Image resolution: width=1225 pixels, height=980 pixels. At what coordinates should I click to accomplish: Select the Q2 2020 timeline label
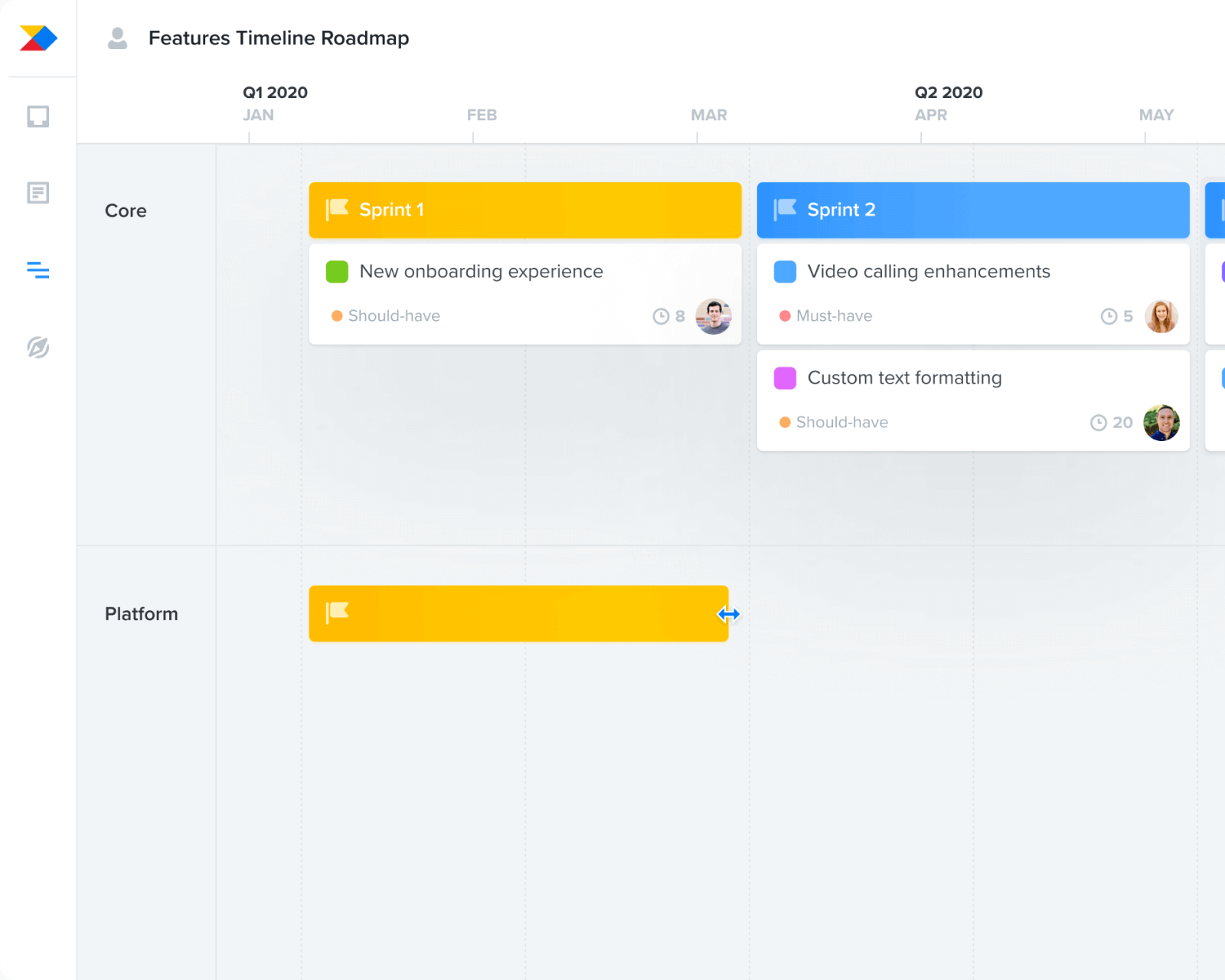(949, 92)
